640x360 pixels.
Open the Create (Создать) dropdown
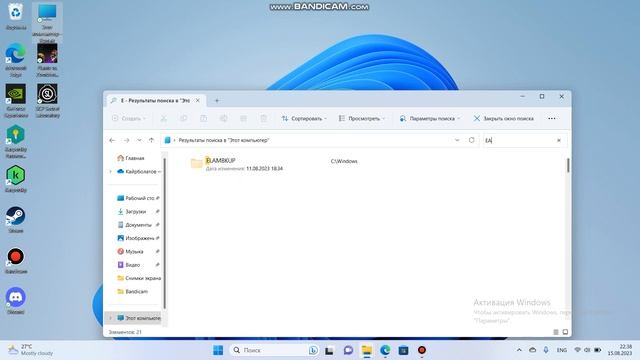(x=129, y=118)
